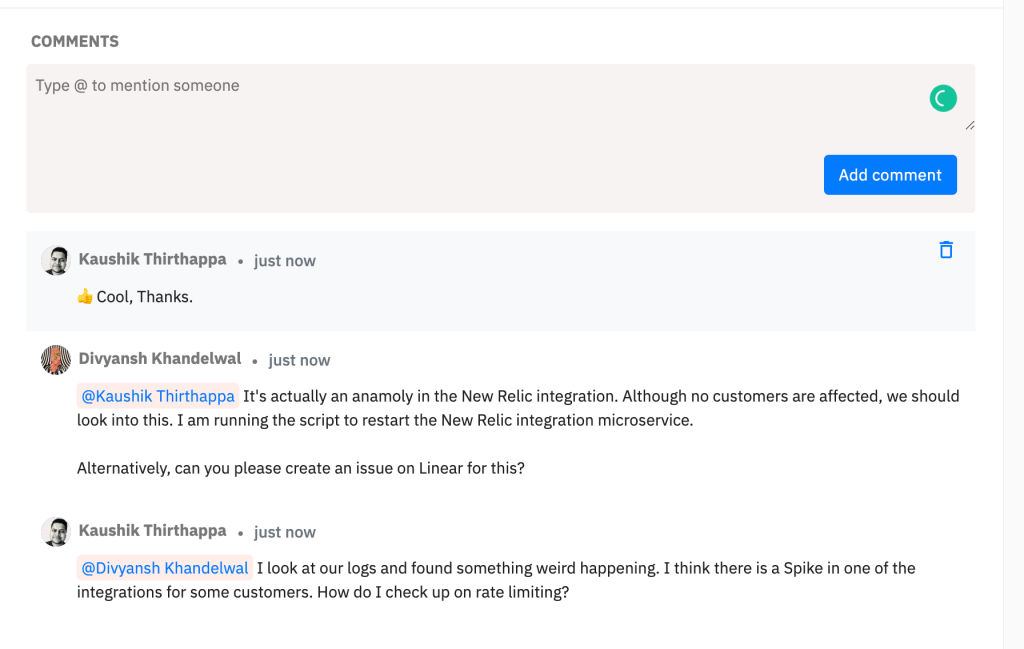Click Kaushik's avatar beside the "Cool, Thanks." comment
Screen dimensions: 1024x649
pos(55,260)
